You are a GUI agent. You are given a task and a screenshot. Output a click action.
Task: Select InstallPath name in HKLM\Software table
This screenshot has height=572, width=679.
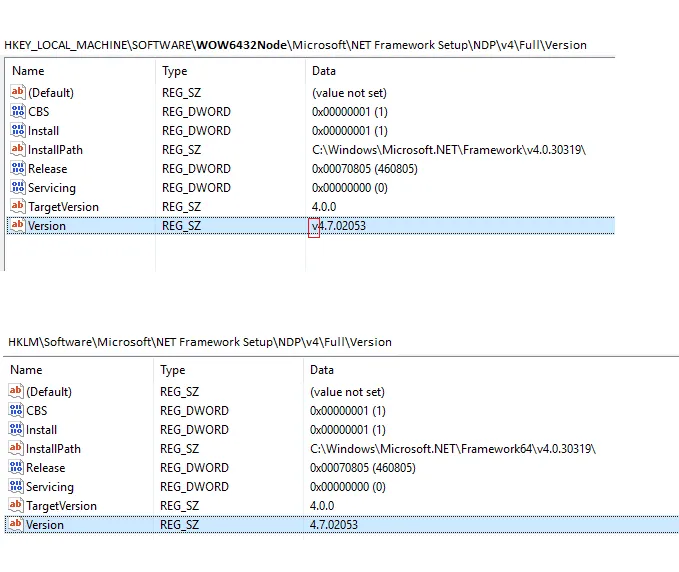point(54,449)
